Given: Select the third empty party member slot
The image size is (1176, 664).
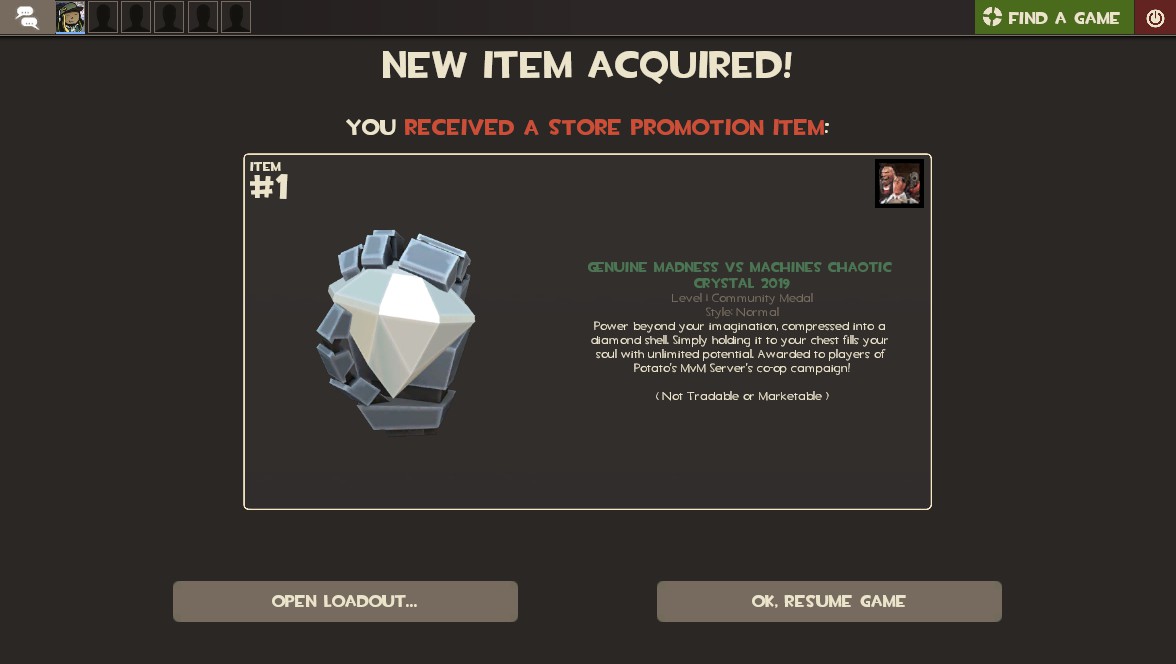Looking at the screenshot, I should pyautogui.click(x=169, y=17).
